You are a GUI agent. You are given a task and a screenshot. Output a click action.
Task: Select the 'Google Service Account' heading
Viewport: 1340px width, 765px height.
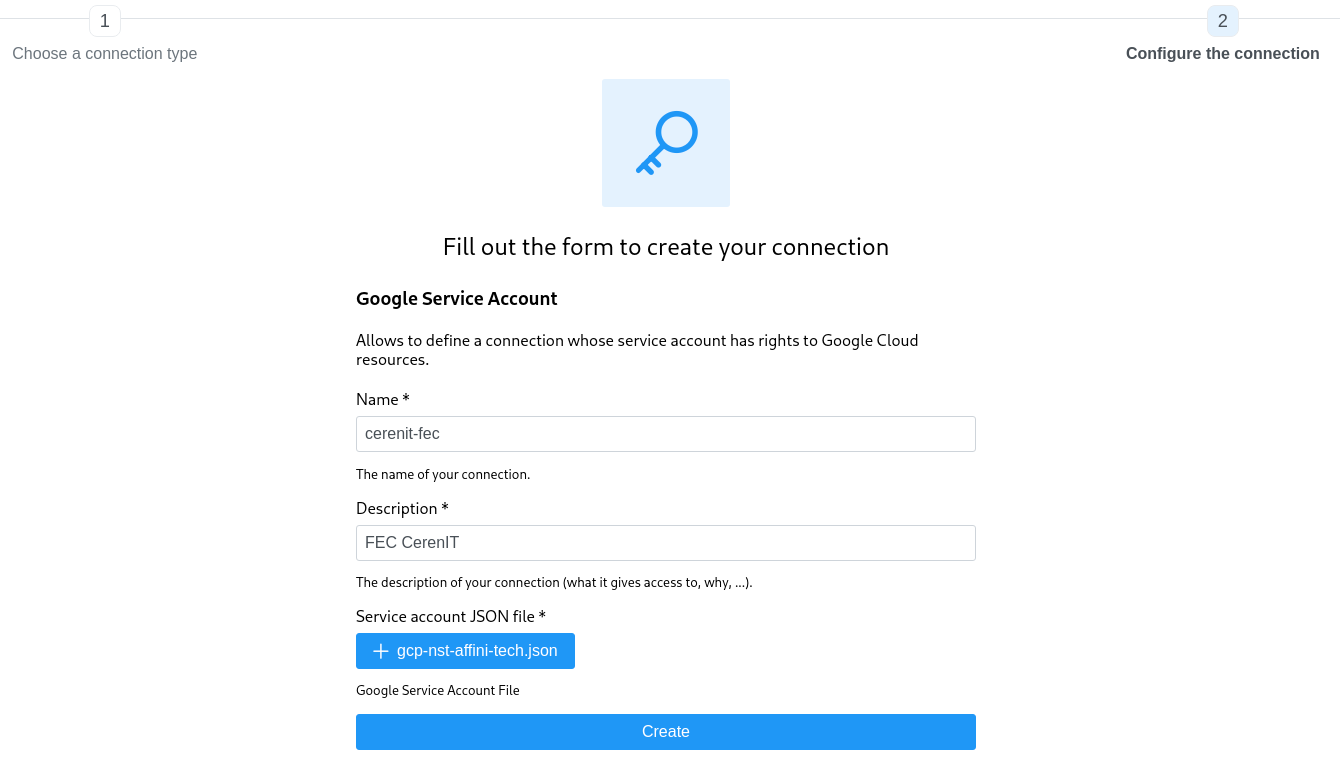point(457,299)
